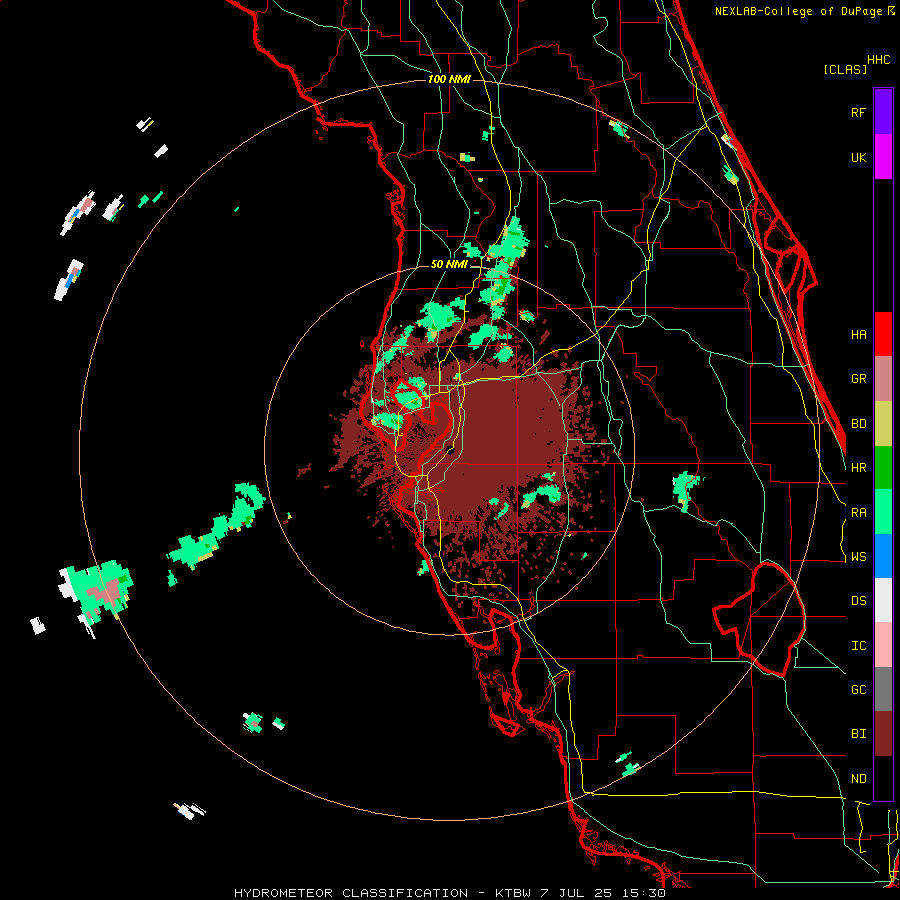Click the WS blue legend swatch
The height and width of the screenshot is (900, 900).
click(883, 556)
